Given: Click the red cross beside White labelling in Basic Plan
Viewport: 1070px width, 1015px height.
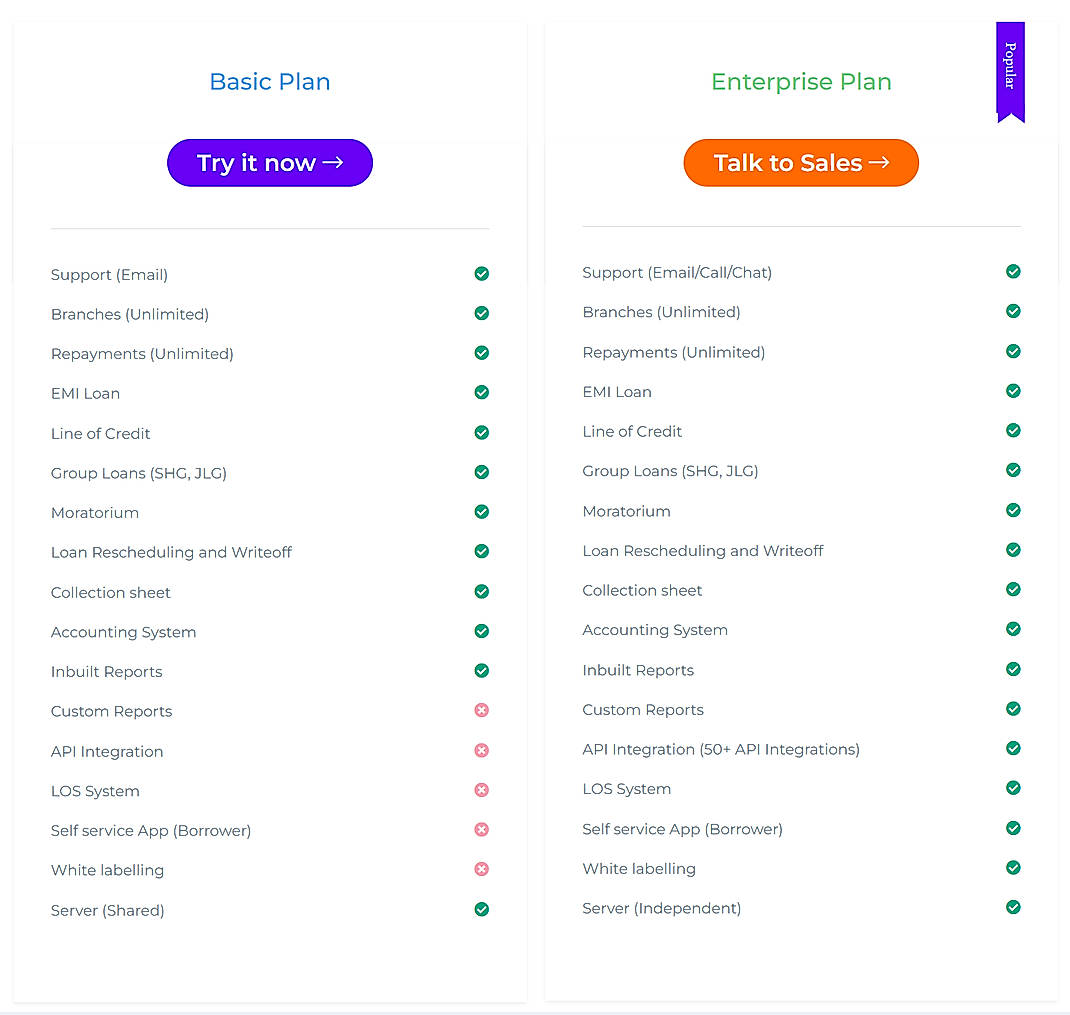Looking at the screenshot, I should tap(481, 869).
